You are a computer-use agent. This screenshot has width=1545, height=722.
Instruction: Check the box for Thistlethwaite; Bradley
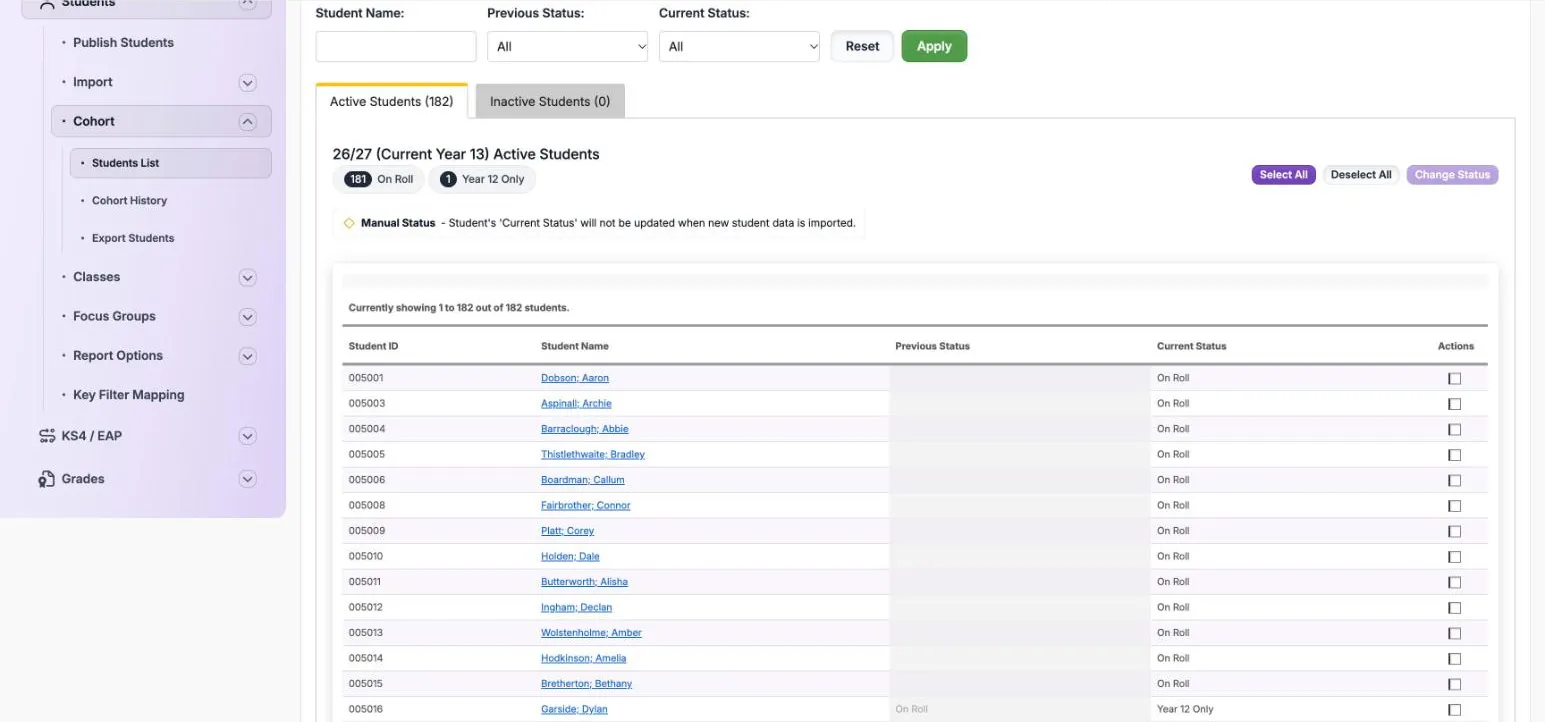(1454, 455)
